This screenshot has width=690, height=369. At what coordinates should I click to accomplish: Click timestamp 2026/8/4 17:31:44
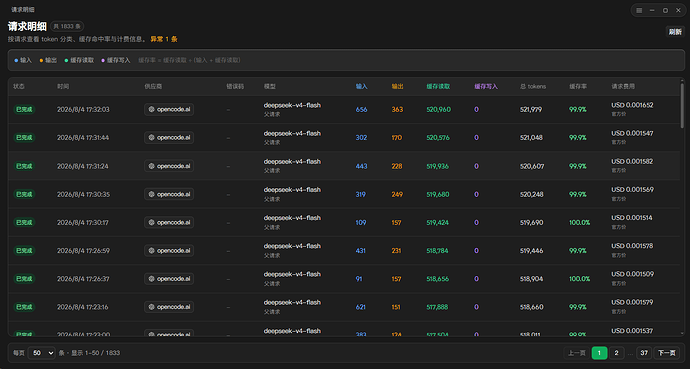pyautogui.click(x=83, y=138)
